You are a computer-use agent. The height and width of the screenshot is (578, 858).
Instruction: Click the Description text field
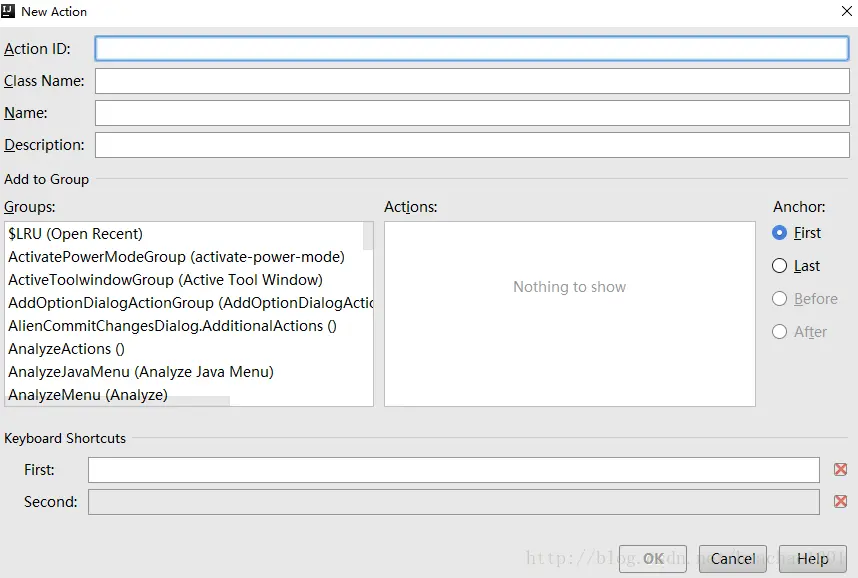472,145
